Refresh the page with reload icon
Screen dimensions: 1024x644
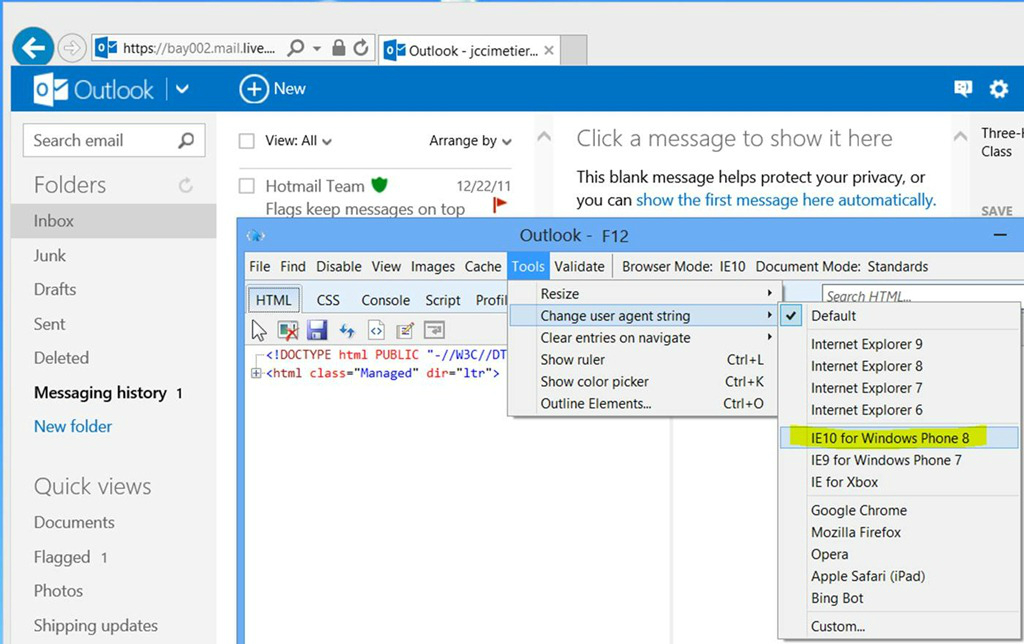(x=360, y=48)
